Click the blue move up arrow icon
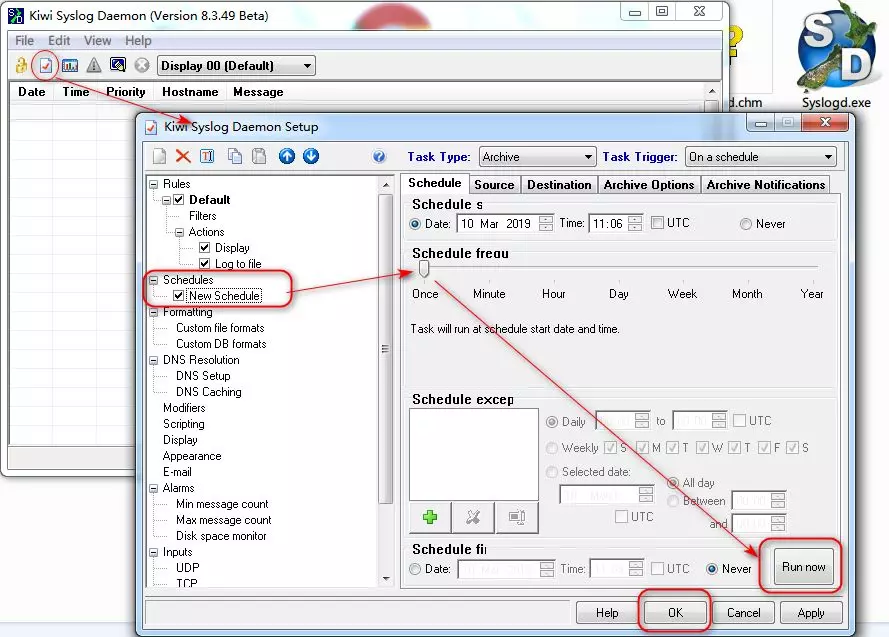 point(287,156)
